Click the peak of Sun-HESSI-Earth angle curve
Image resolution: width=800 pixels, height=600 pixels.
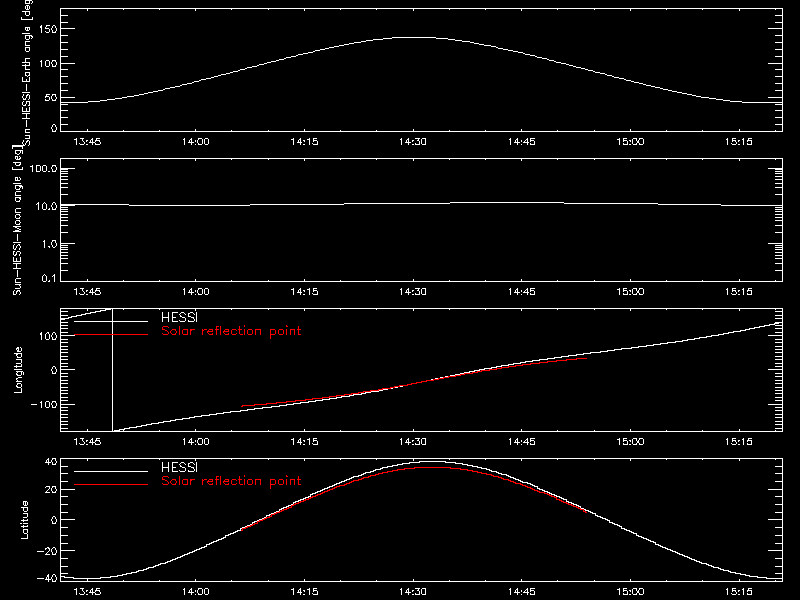416,38
